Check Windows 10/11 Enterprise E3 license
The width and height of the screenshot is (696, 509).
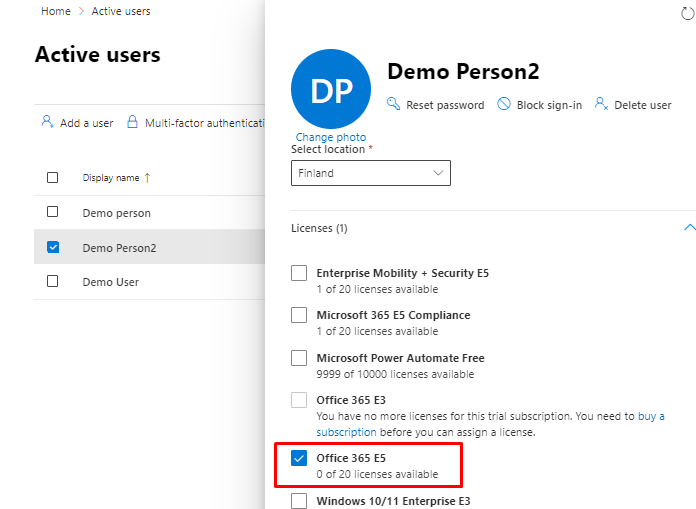(x=299, y=501)
